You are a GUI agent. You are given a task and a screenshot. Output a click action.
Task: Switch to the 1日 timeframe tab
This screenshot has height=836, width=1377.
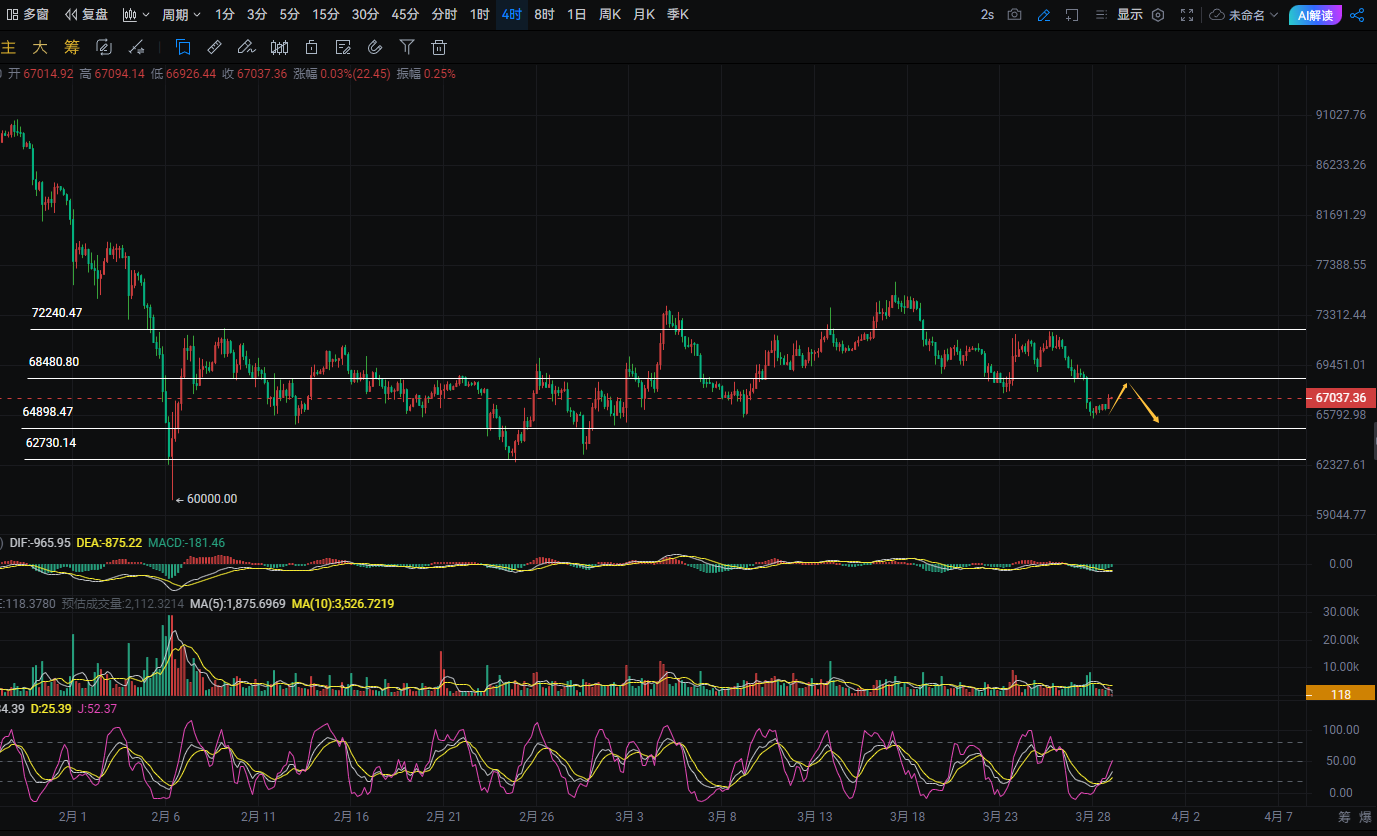pyautogui.click(x=577, y=15)
